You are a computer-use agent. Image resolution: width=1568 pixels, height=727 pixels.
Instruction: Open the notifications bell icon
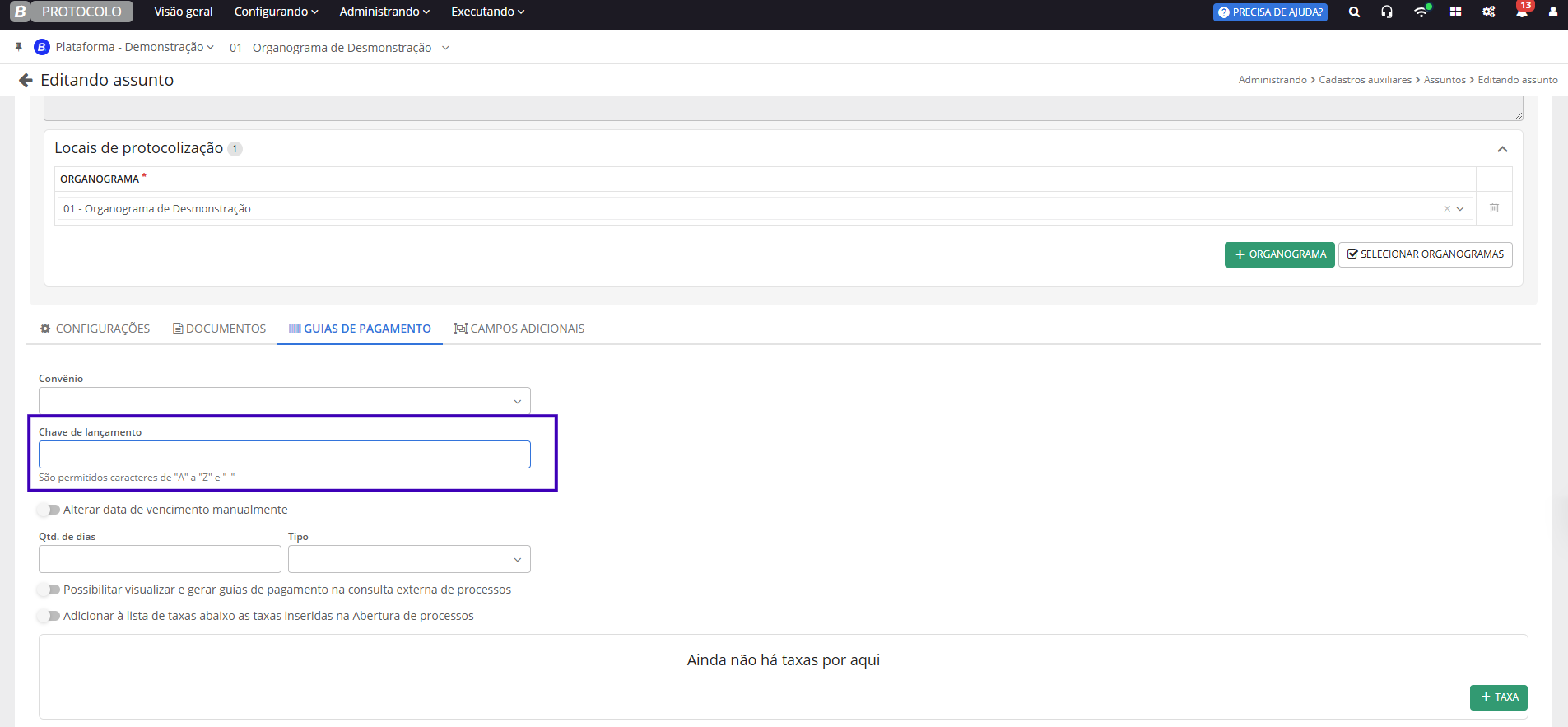[x=1521, y=12]
